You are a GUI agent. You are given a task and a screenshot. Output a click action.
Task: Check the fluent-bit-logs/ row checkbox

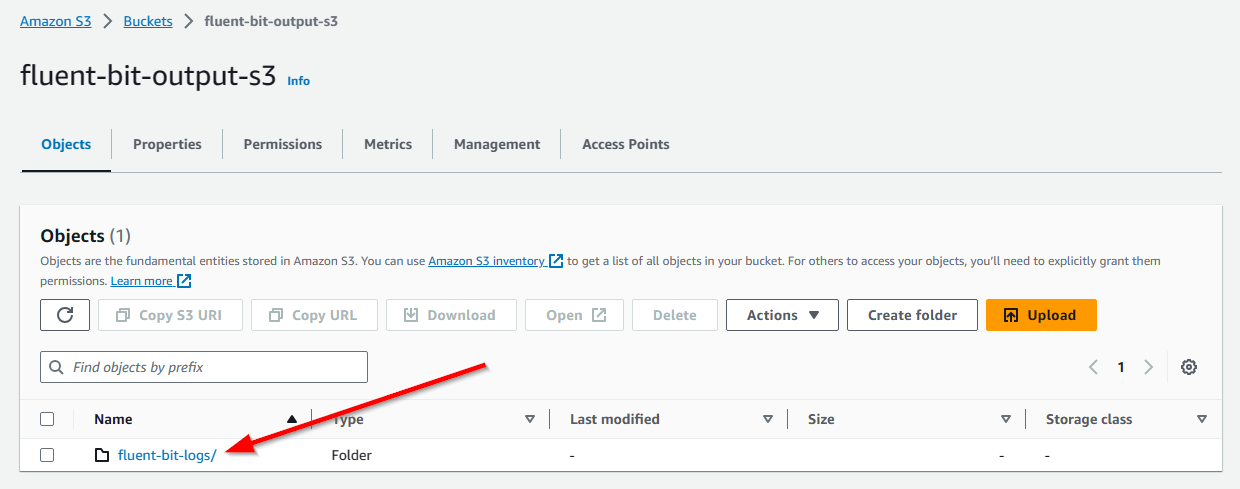point(47,455)
